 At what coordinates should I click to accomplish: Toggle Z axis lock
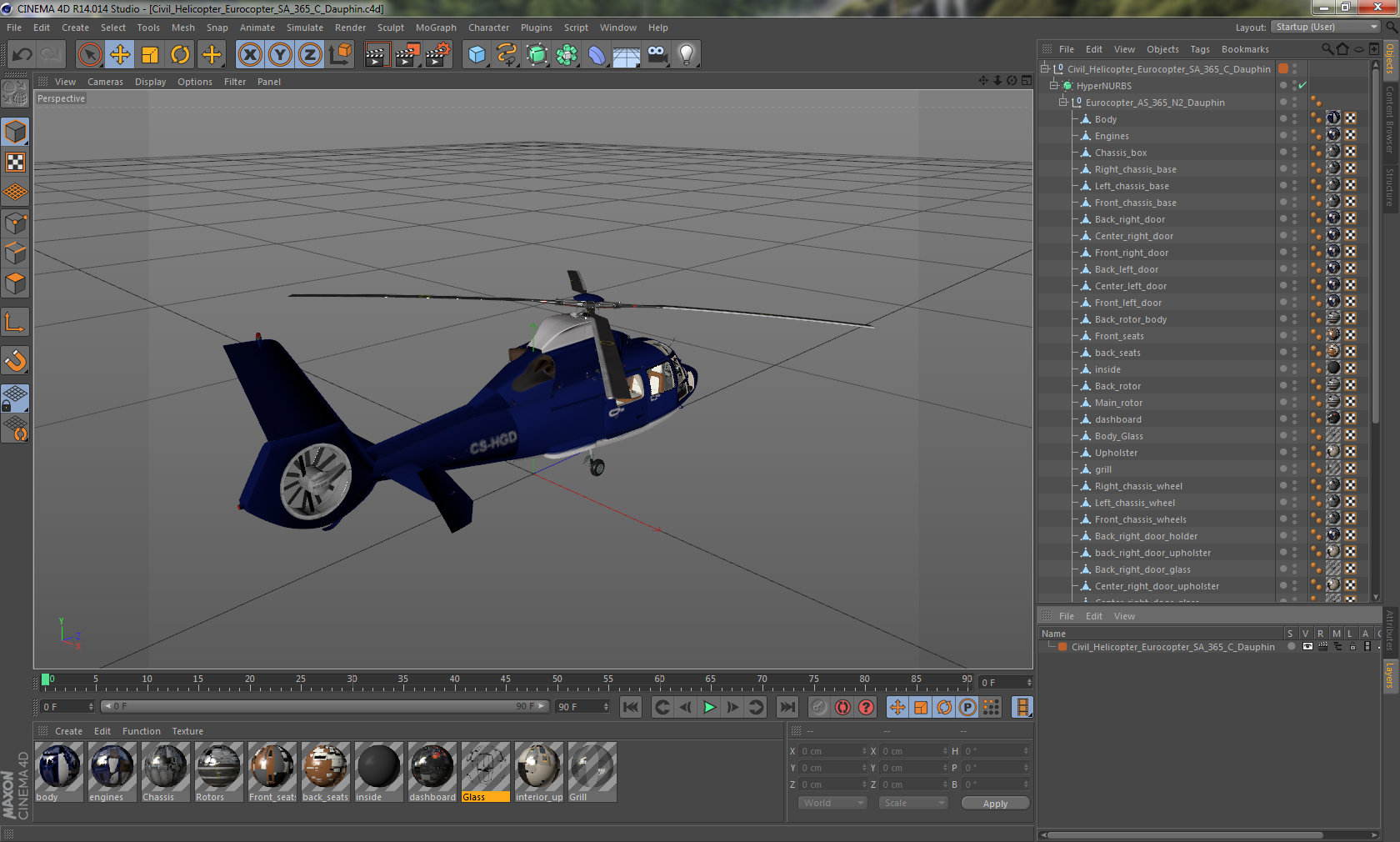point(310,55)
